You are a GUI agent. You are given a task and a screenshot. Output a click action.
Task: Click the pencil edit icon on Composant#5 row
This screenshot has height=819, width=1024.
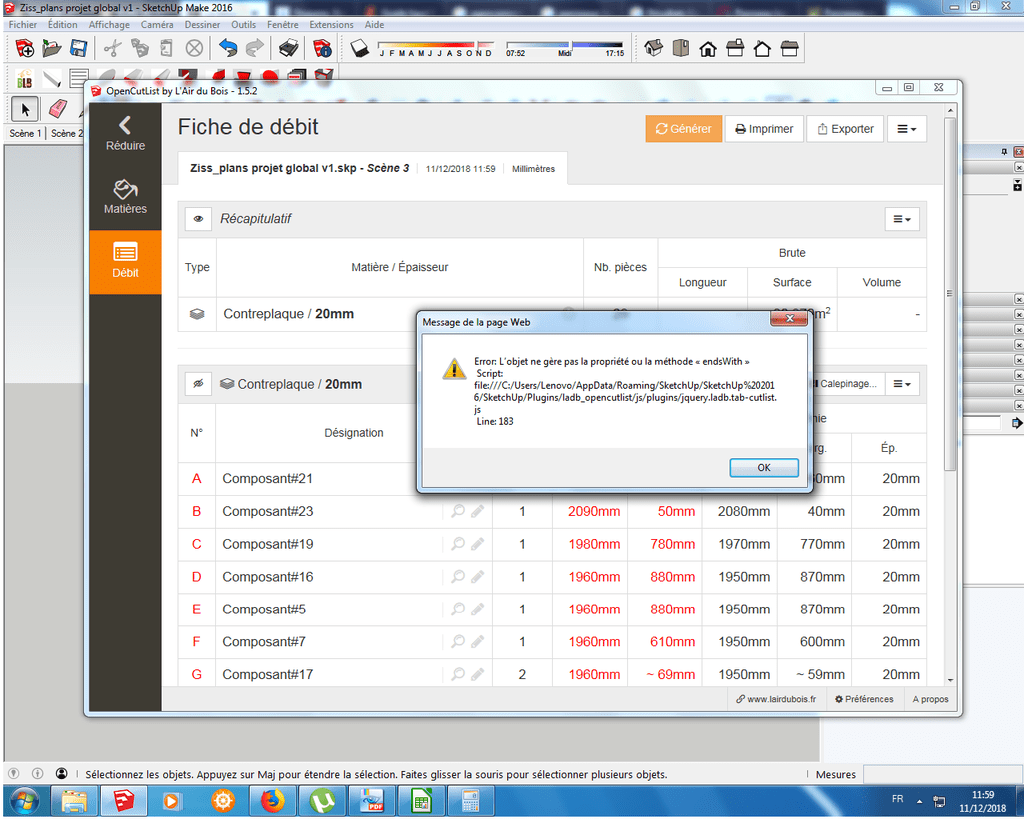pos(478,608)
